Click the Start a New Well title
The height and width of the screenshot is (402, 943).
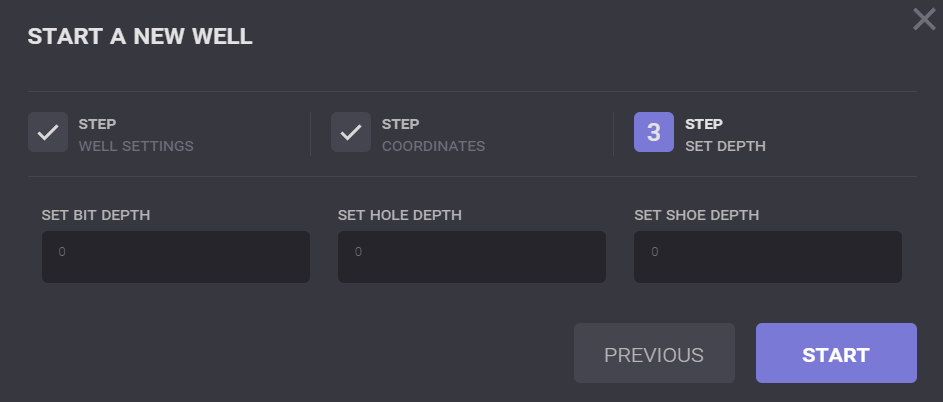[140, 38]
